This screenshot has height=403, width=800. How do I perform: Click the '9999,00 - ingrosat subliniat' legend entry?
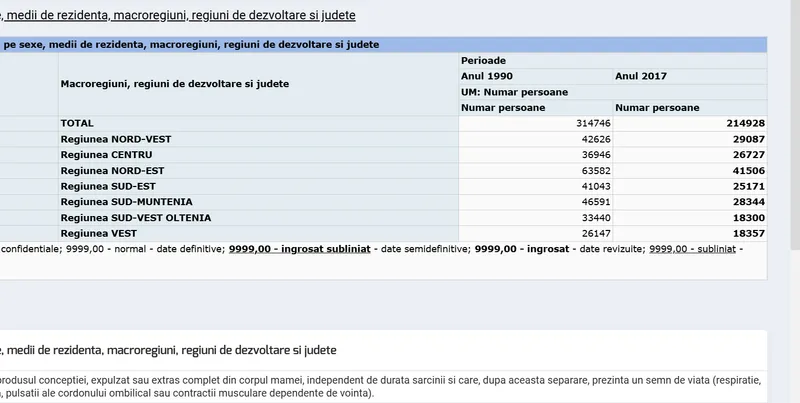click(x=300, y=249)
